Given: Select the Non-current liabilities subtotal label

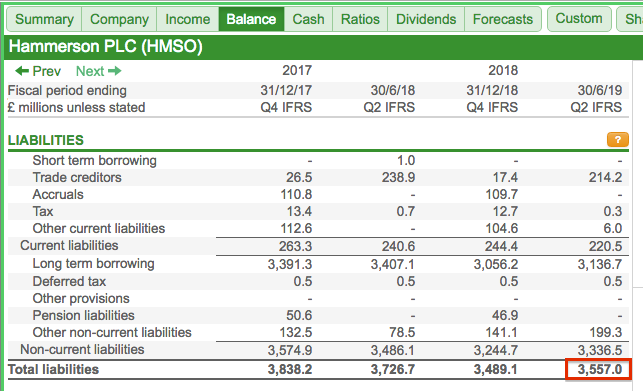Looking at the screenshot, I should [x=82, y=350].
